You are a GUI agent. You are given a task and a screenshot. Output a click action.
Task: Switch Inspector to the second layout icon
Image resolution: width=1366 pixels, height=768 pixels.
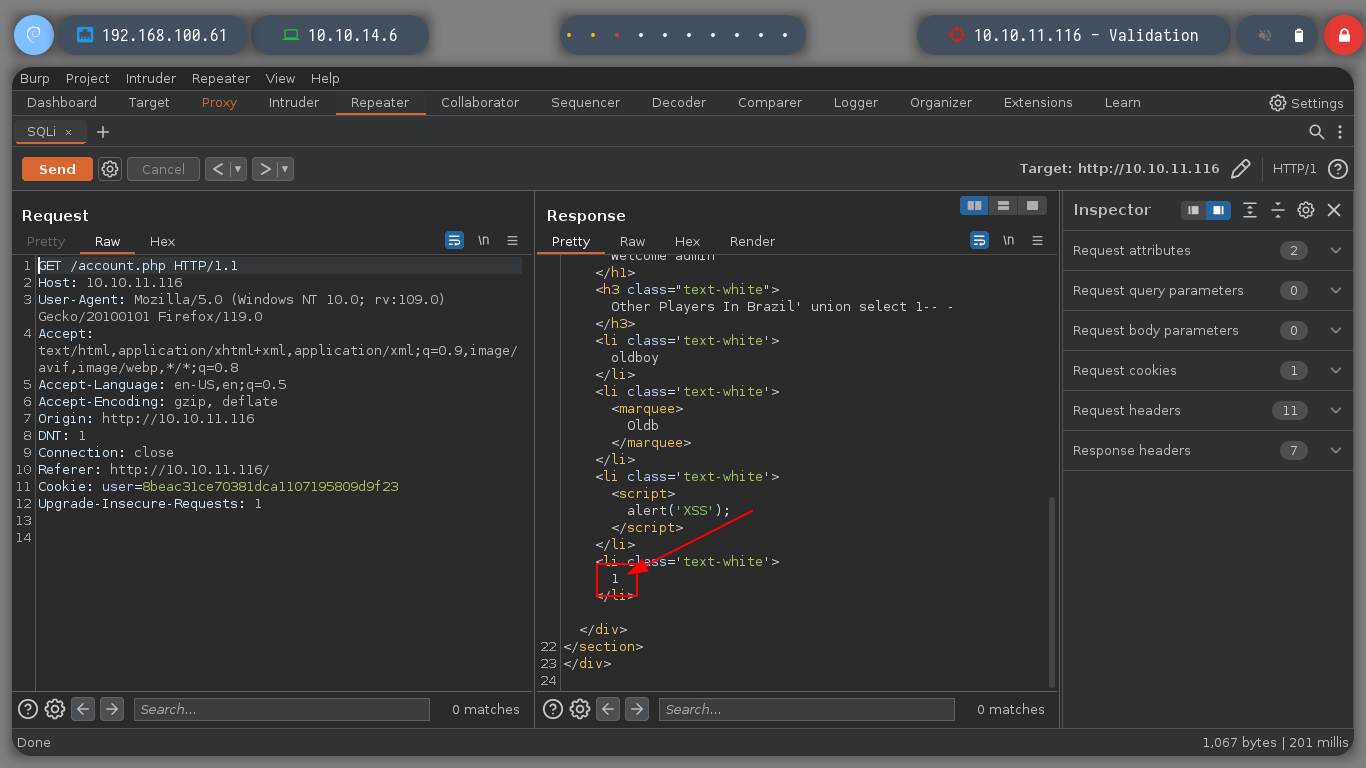click(x=1218, y=210)
